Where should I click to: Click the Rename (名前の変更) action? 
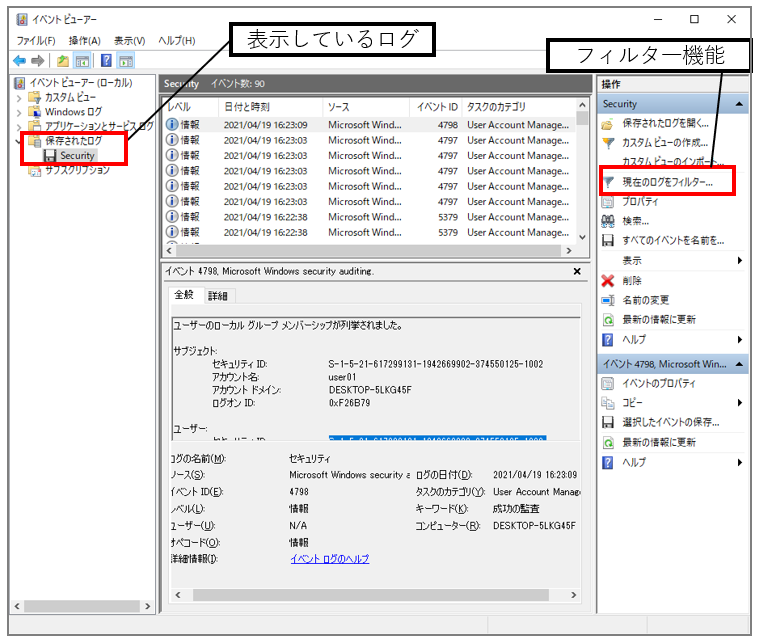(645, 300)
